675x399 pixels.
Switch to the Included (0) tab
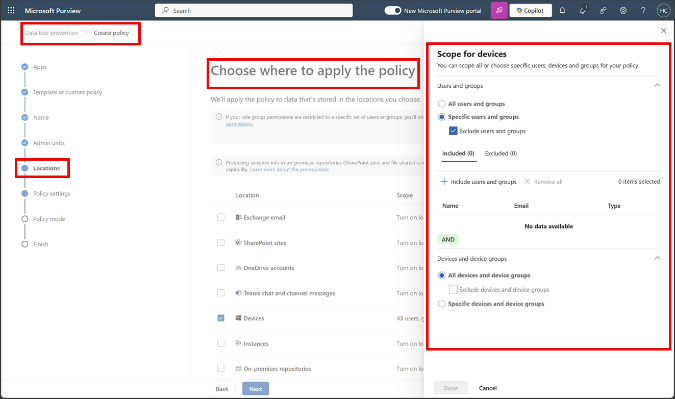pyautogui.click(x=458, y=153)
